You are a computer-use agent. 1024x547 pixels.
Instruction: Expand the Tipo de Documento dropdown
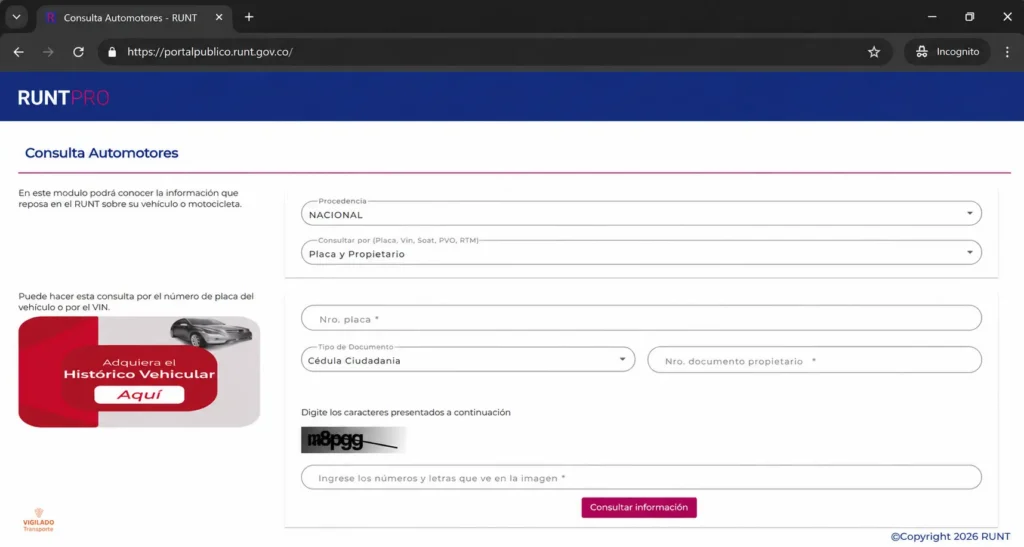pyautogui.click(x=468, y=360)
